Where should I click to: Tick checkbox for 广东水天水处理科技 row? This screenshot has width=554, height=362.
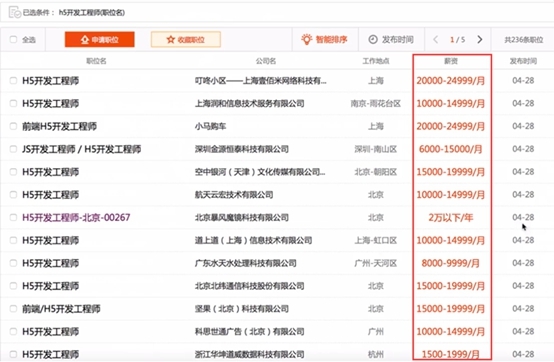13,263
